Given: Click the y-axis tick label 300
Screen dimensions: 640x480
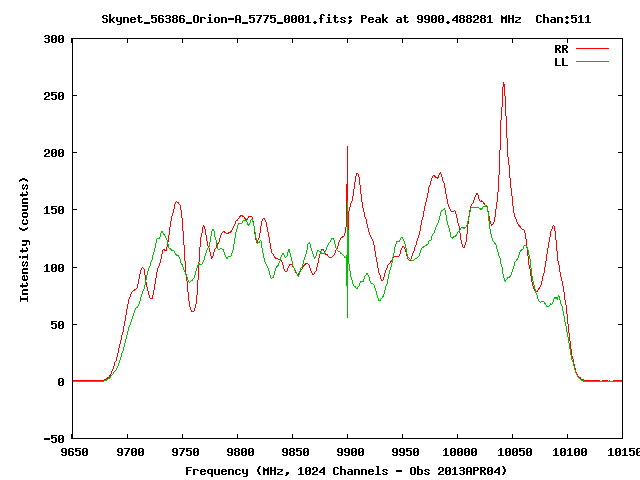Looking at the screenshot, I should click(54, 39).
